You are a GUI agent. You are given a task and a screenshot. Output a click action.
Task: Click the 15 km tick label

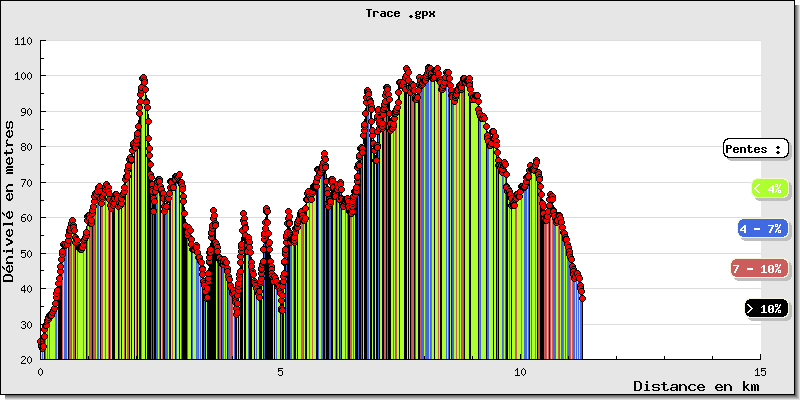pyautogui.click(x=760, y=370)
